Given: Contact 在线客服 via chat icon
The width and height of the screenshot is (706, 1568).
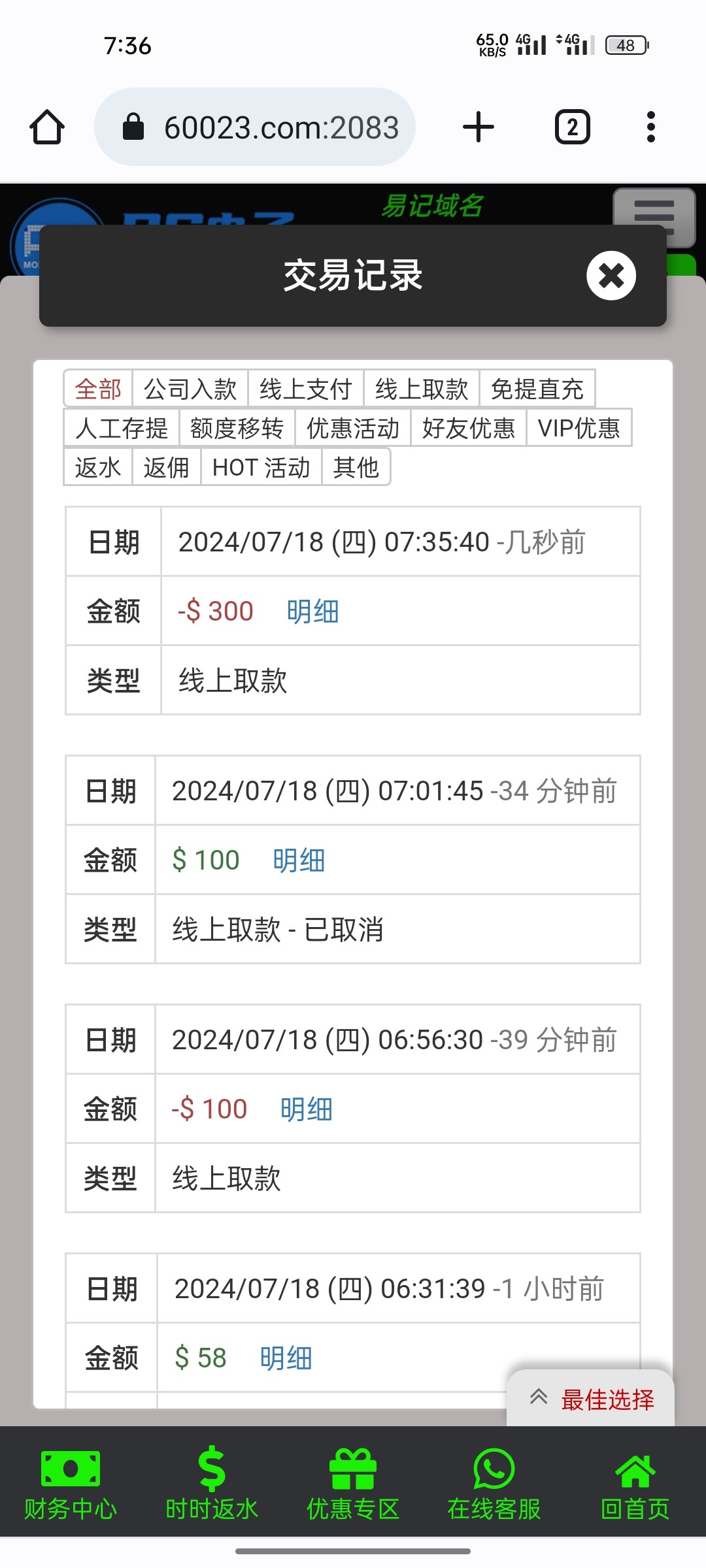Looking at the screenshot, I should [x=494, y=1484].
